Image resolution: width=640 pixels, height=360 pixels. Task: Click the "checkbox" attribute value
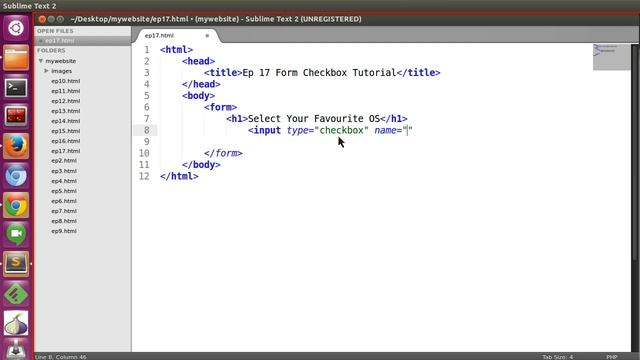coord(341,130)
